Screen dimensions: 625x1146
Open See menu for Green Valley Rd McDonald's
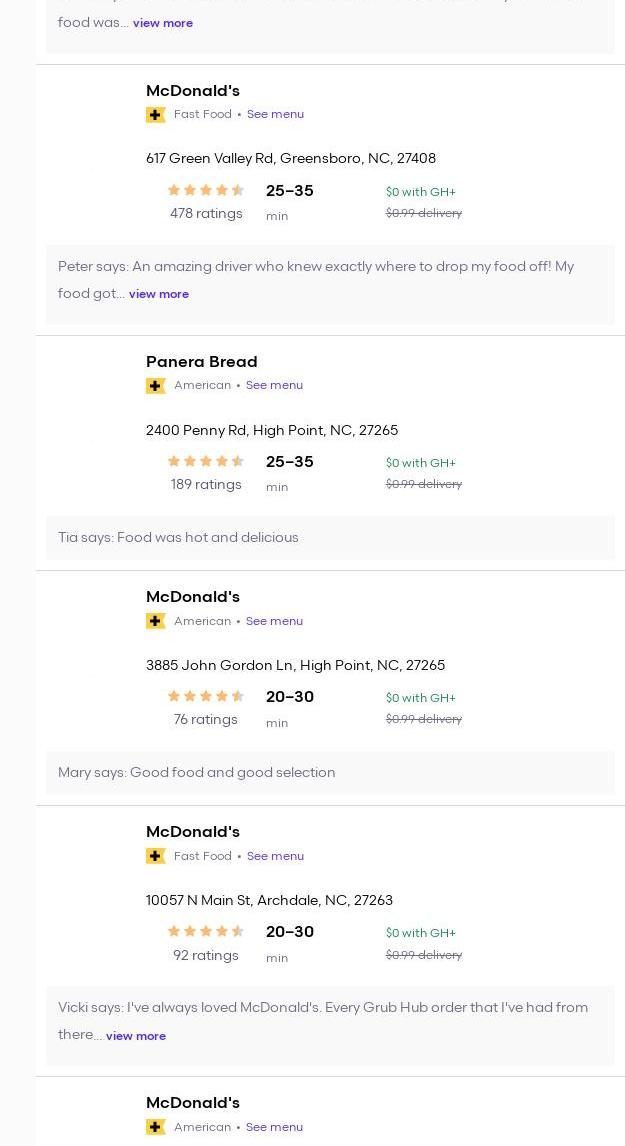point(275,114)
